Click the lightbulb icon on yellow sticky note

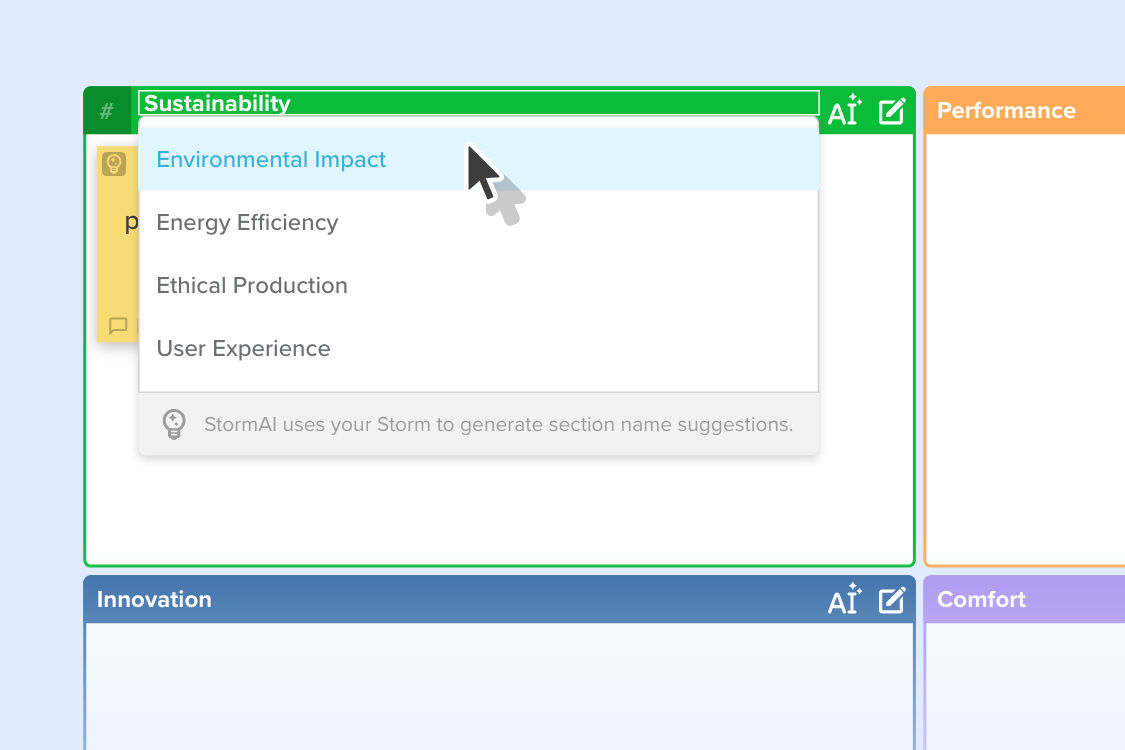coord(114,164)
